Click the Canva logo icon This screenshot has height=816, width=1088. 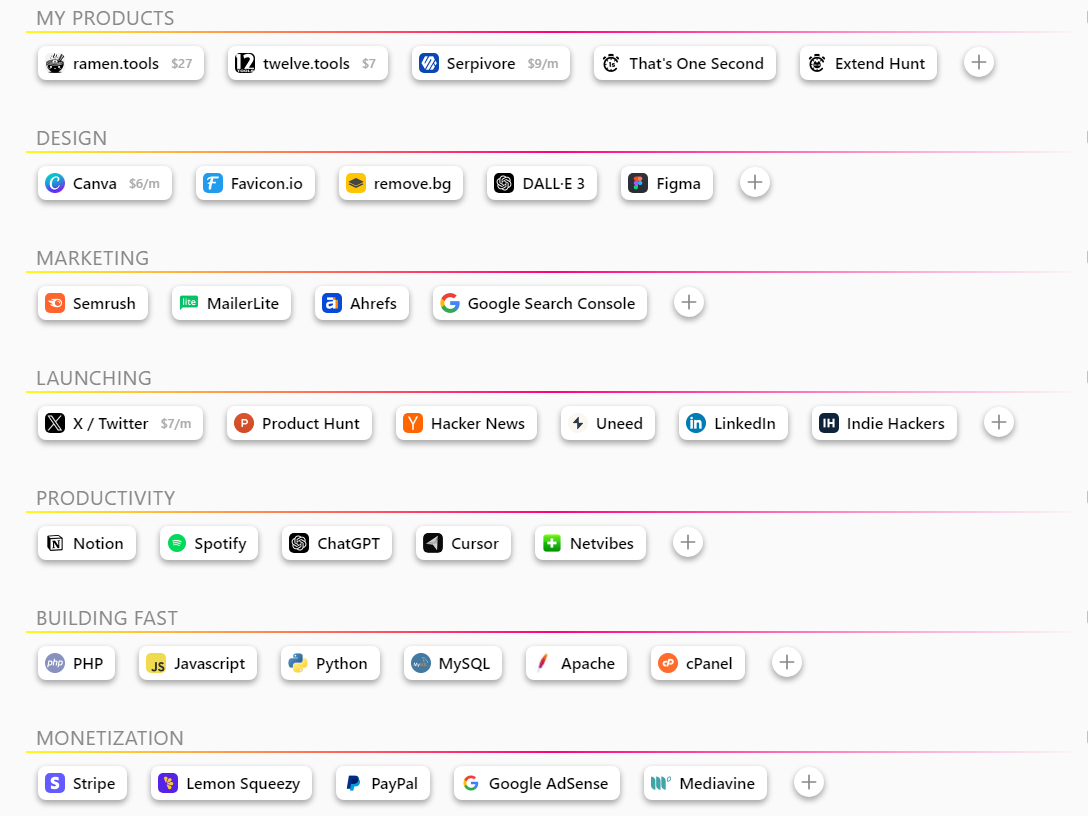click(x=55, y=183)
